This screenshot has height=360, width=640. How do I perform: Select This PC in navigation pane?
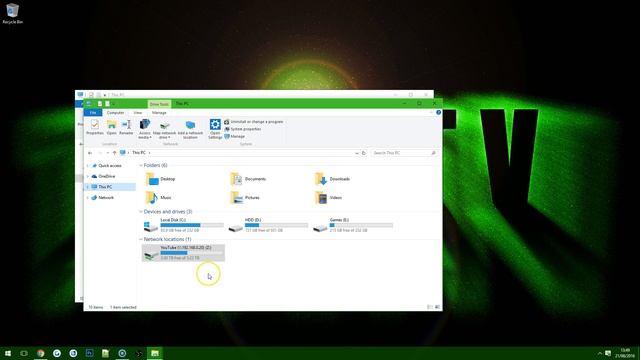coord(105,187)
